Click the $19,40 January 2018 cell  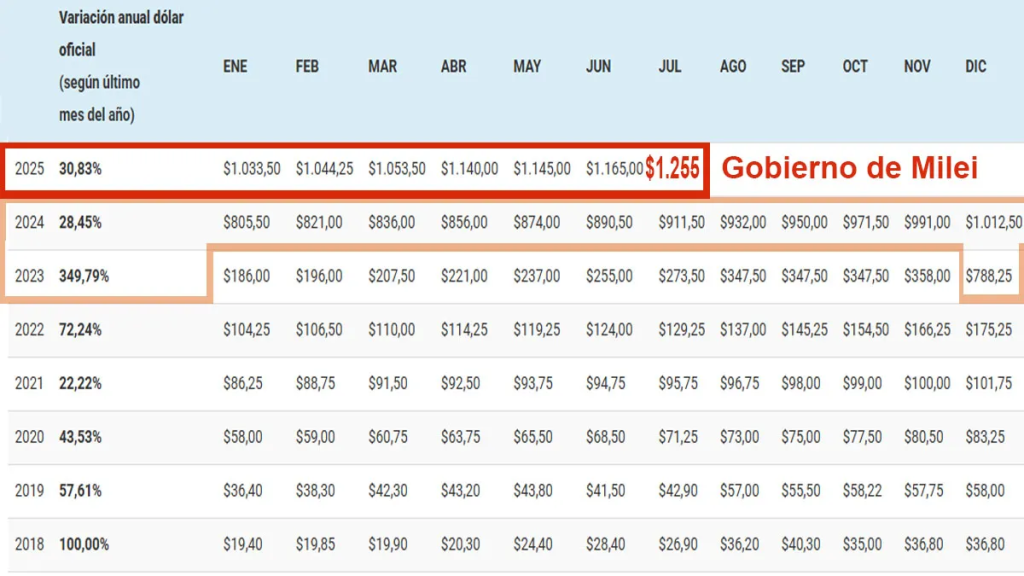pyautogui.click(x=243, y=545)
